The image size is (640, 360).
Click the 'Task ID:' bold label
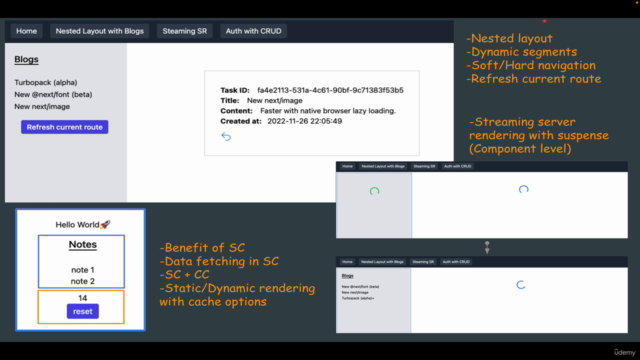[235, 90]
